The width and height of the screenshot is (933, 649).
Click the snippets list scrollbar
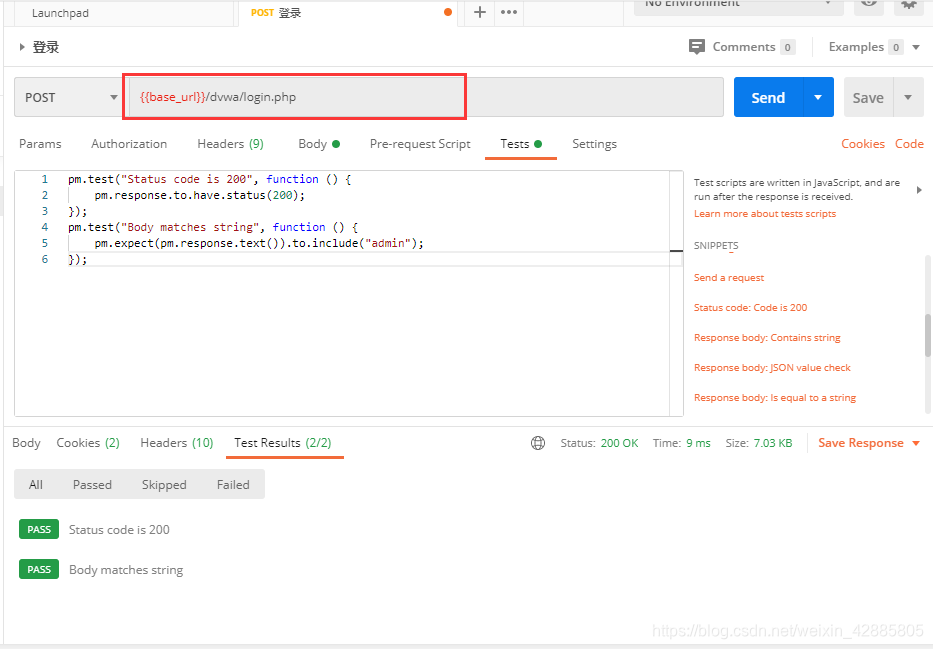[x=928, y=336]
